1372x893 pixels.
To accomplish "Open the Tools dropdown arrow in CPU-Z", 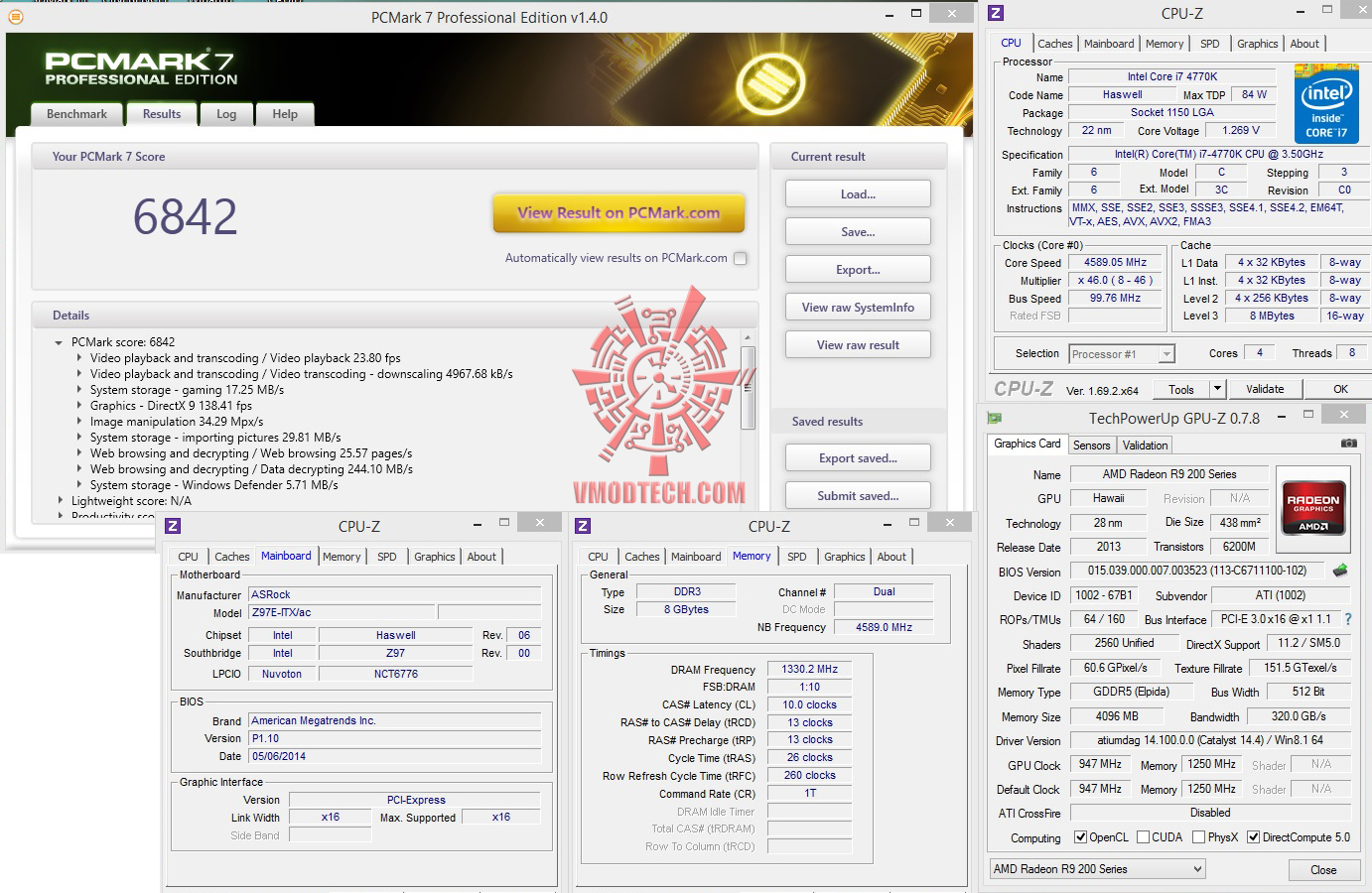I will click(1218, 389).
